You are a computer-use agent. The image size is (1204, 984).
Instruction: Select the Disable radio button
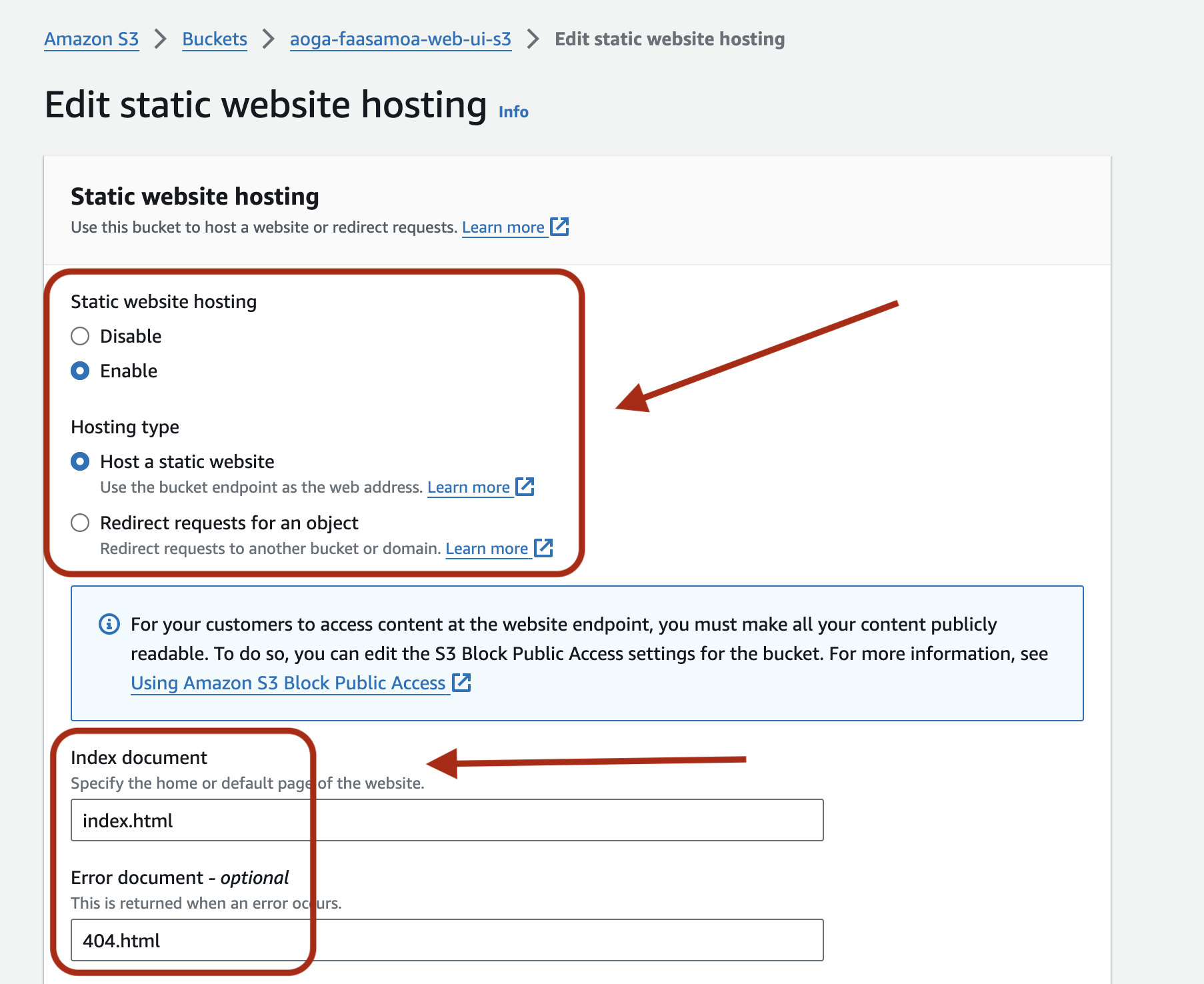80,336
